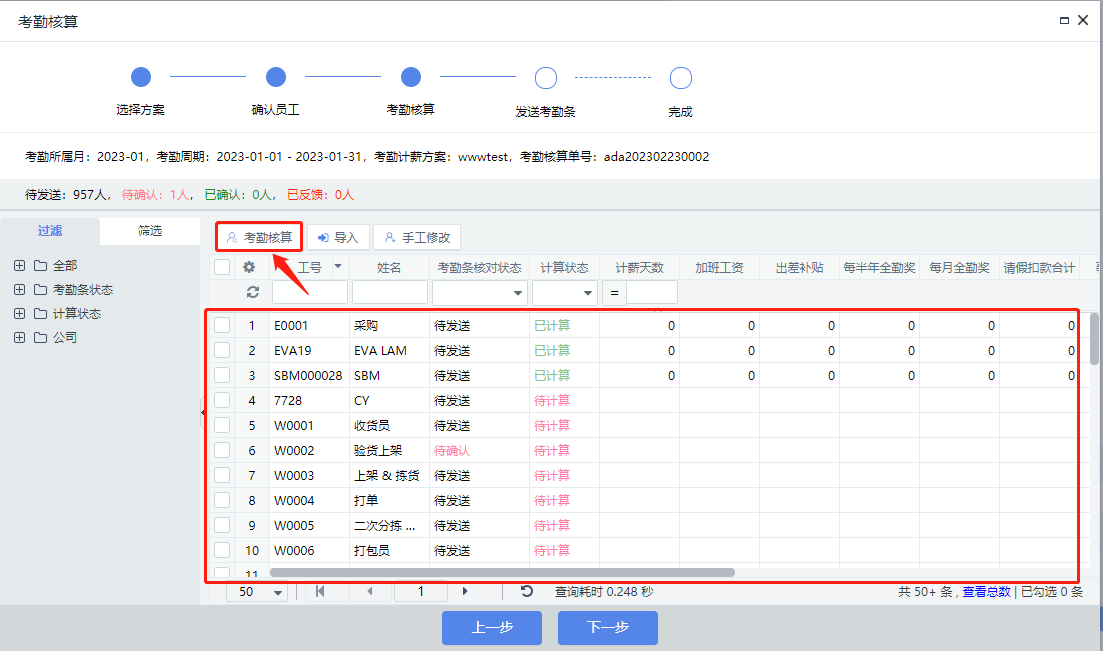The height and width of the screenshot is (651, 1103).
Task: Expand the 公司 tree node
Action: 20,337
